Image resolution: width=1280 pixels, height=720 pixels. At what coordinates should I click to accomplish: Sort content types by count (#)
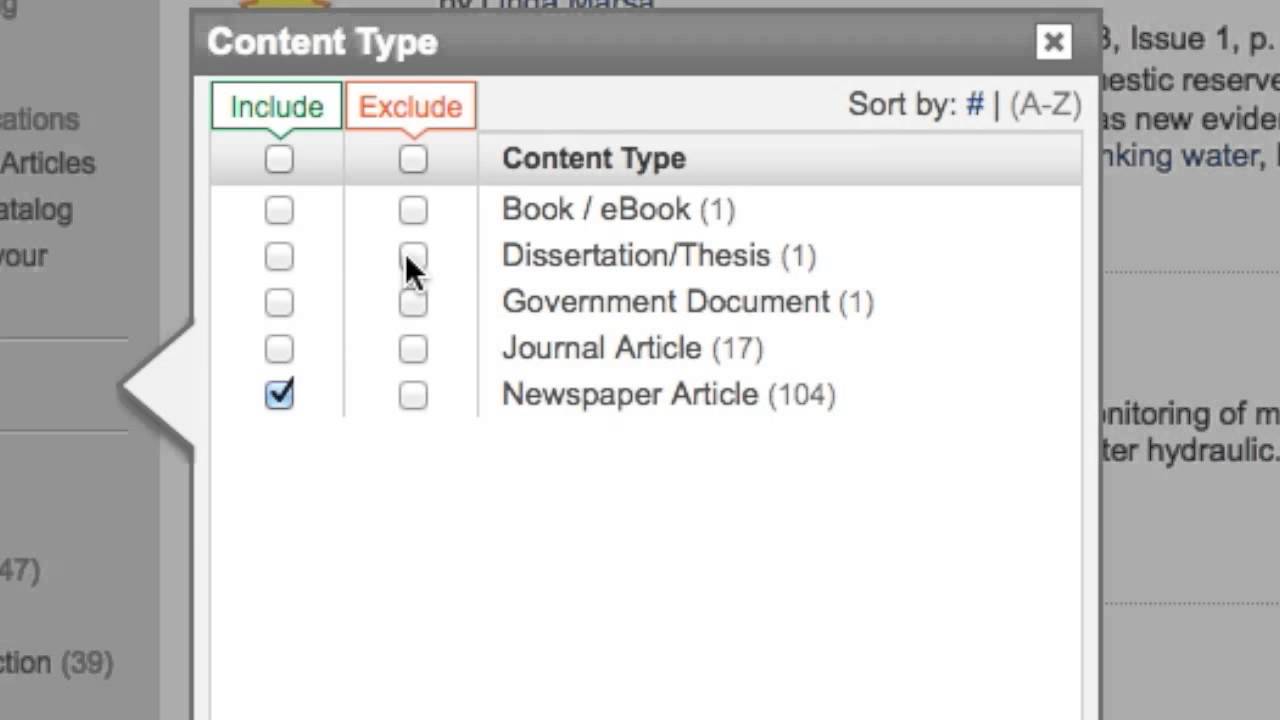pos(974,105)
